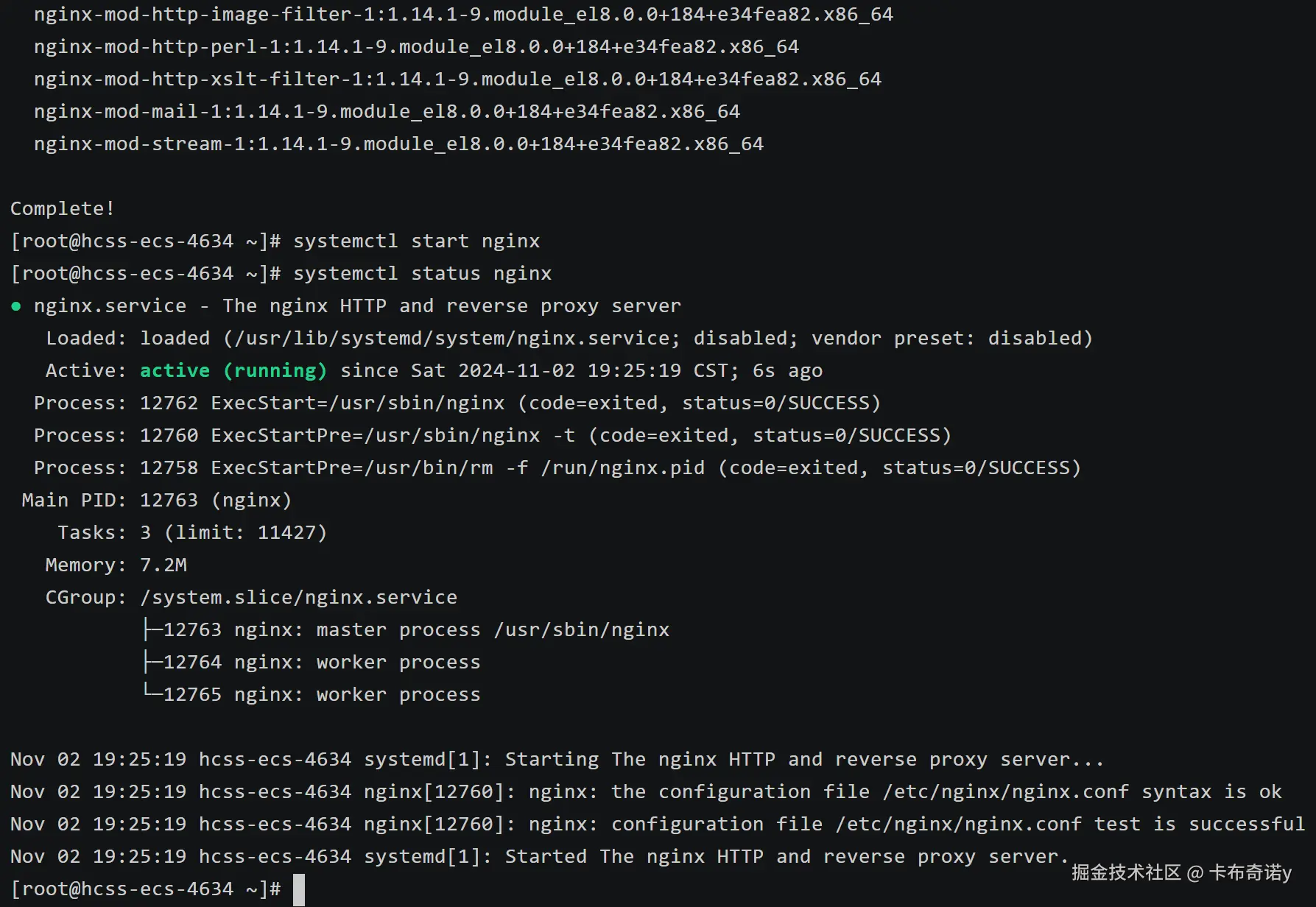Click the nginx-mod-stream package line
1316x907 pixels.
click(x=398, y=144)
